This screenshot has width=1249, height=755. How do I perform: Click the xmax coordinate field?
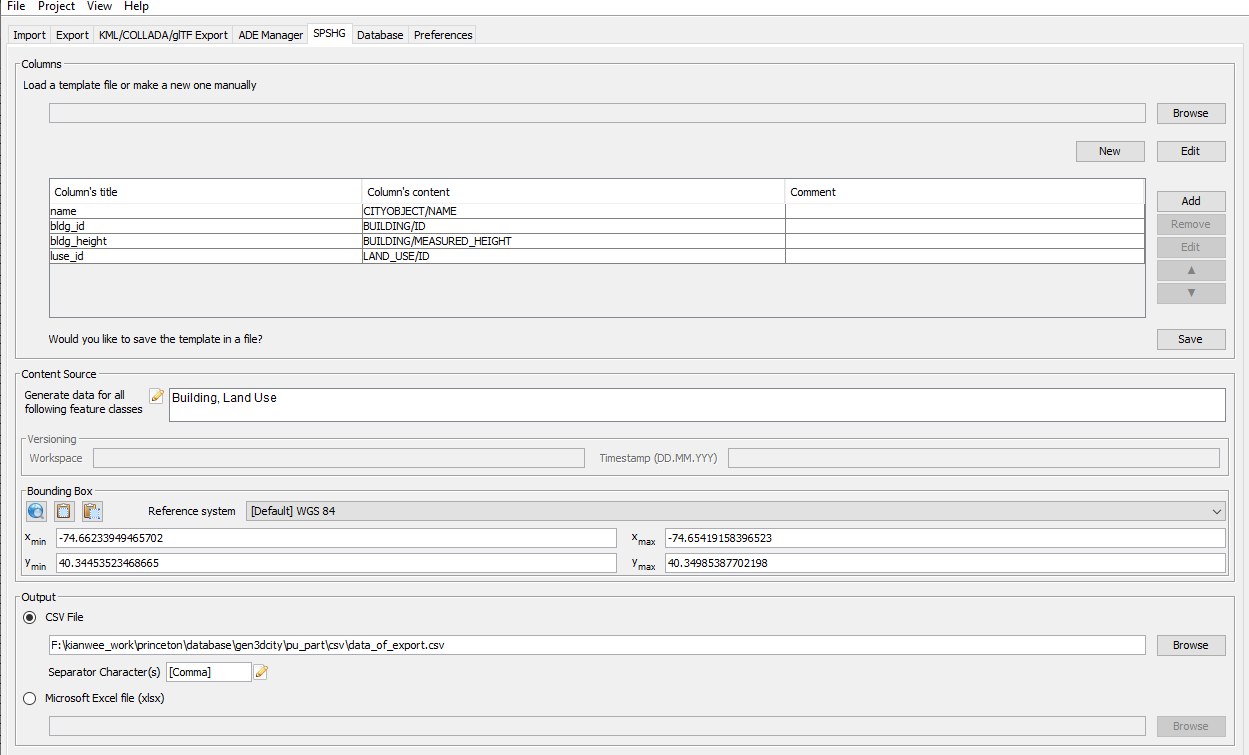tap(945, 538)
